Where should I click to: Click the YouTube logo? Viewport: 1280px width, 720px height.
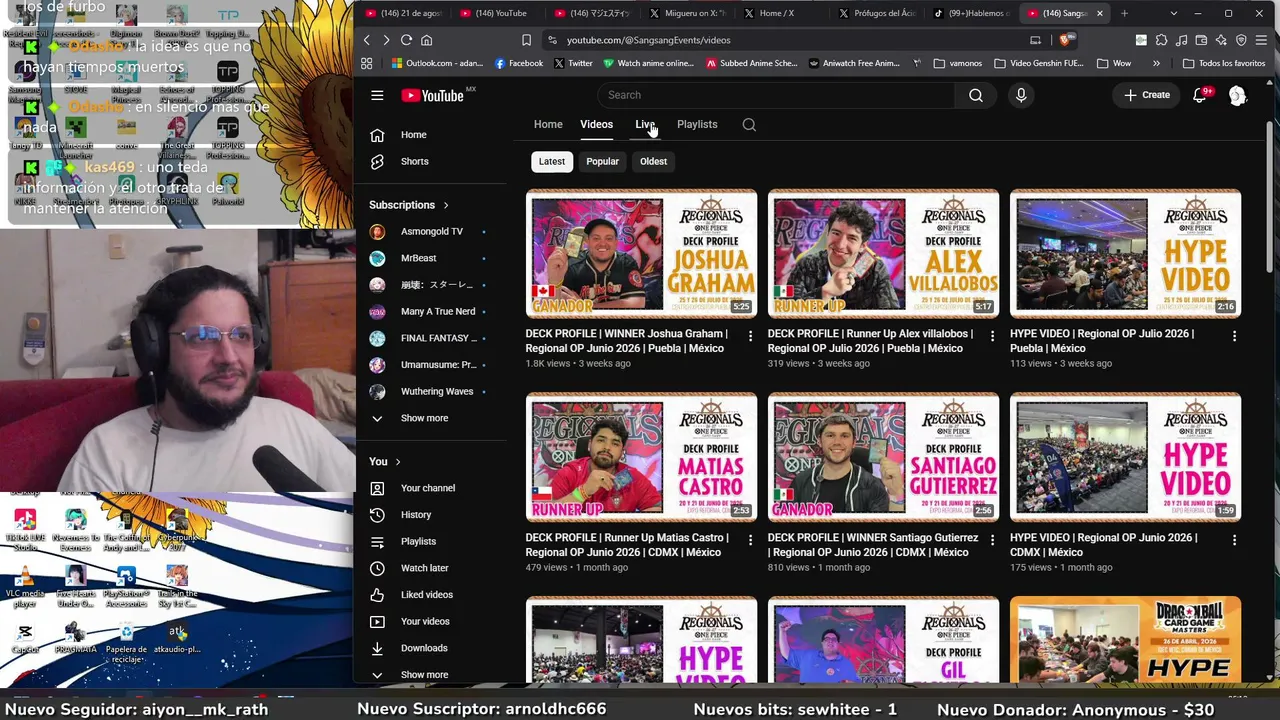(433, 95)
